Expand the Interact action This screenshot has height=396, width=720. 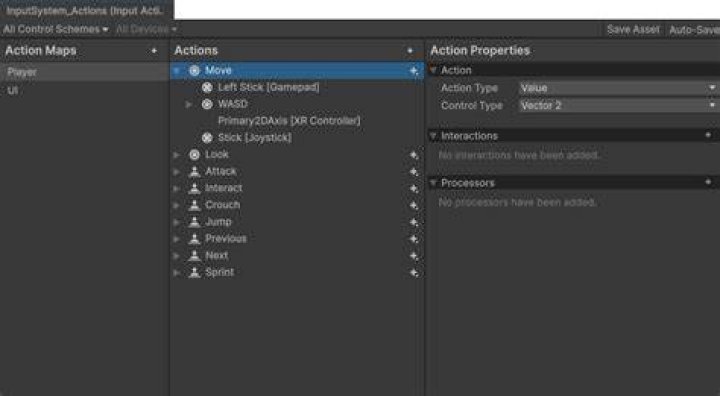click(176, 188)
